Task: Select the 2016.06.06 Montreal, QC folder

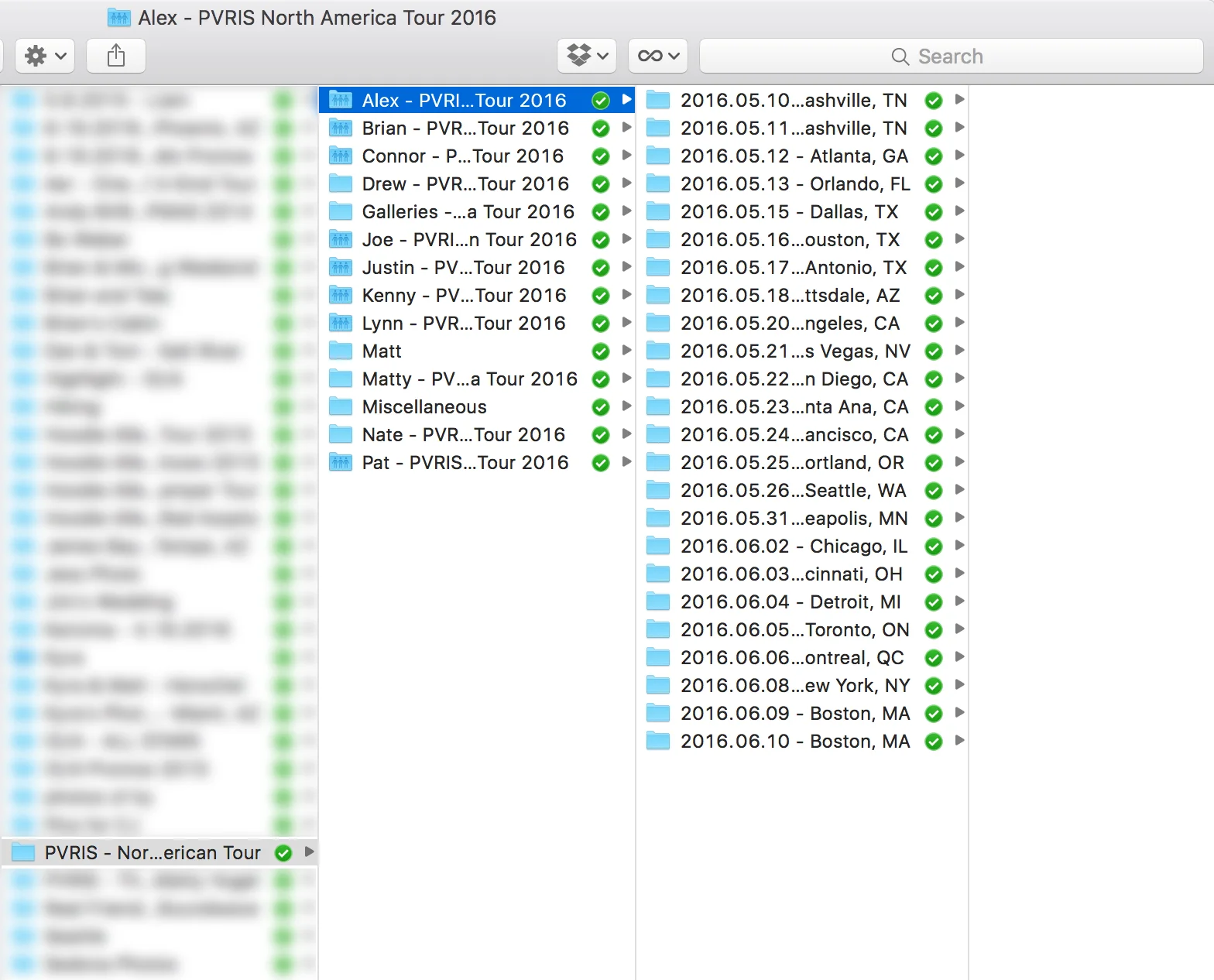Action: tap(802, 657)
